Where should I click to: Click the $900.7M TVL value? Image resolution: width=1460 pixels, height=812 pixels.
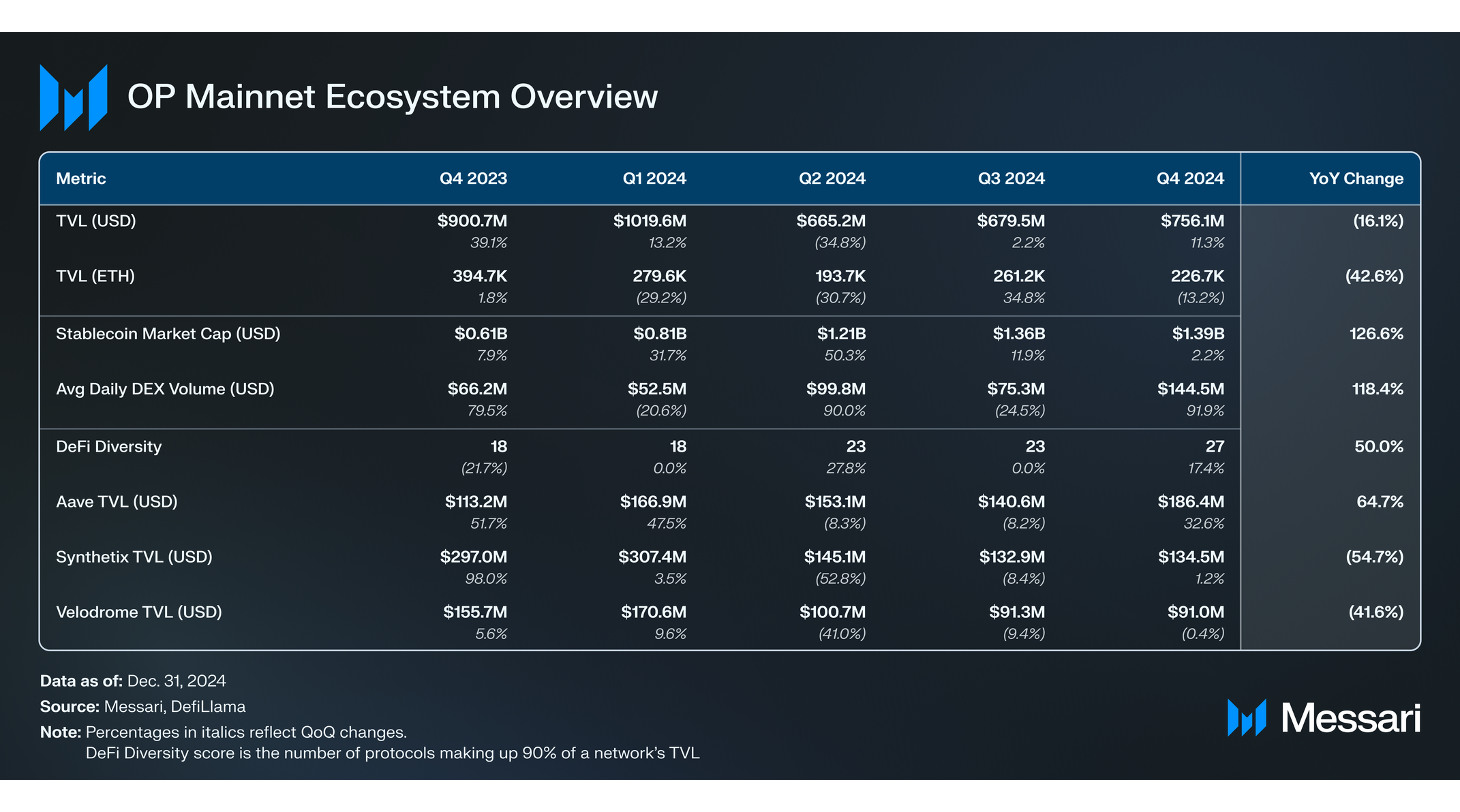click(472, 221)
